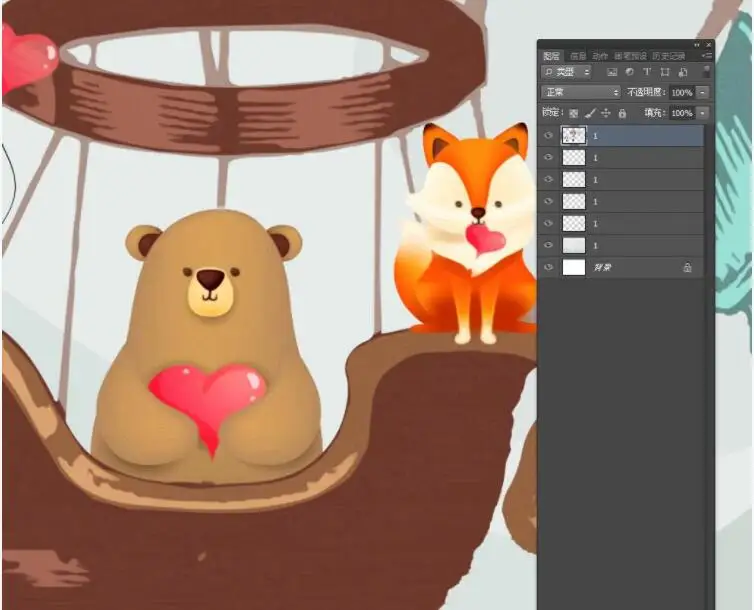The height and width of the screenshot is (610, 754).
Task: Open the 类型 filter type dropdown
Action: point(566,73)
